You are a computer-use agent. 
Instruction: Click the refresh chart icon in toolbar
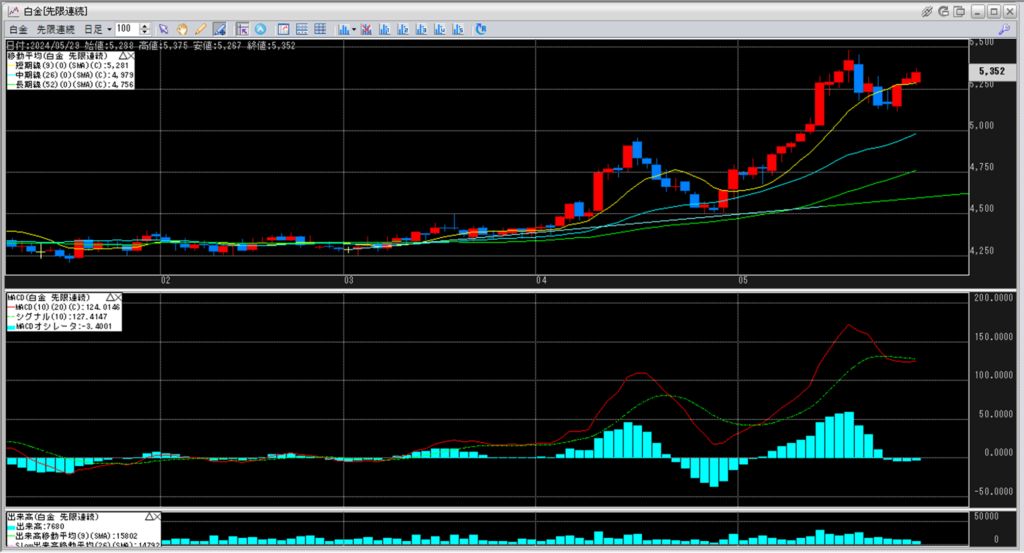[481, 30]
